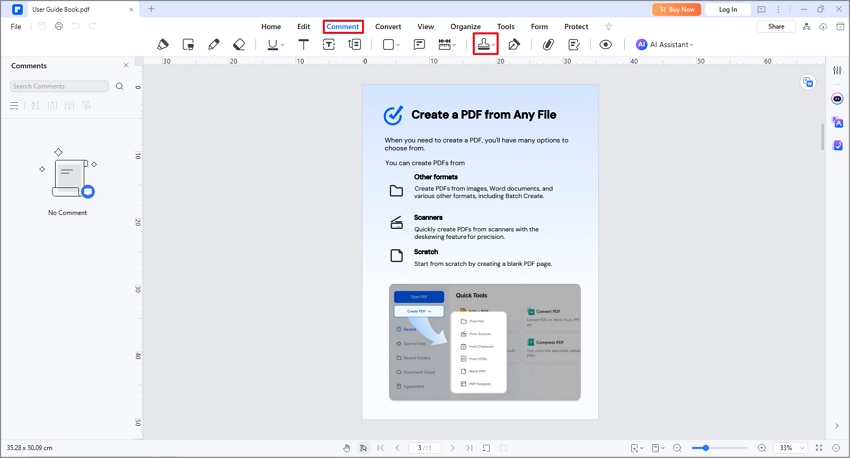This screenshot has width=850, height=458.
Task: Click the vertical scrollbar thumb
Action: click(822, 137)
